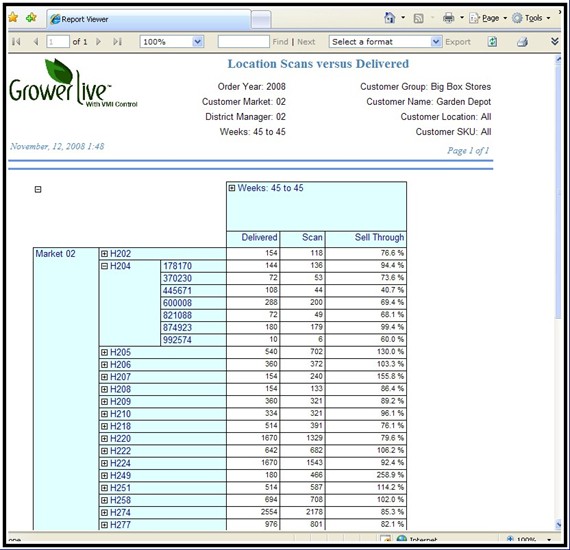Click the Export link
The width and height of the screenshot is (570, 550).
pyautogui.click(x=458, y=42)
